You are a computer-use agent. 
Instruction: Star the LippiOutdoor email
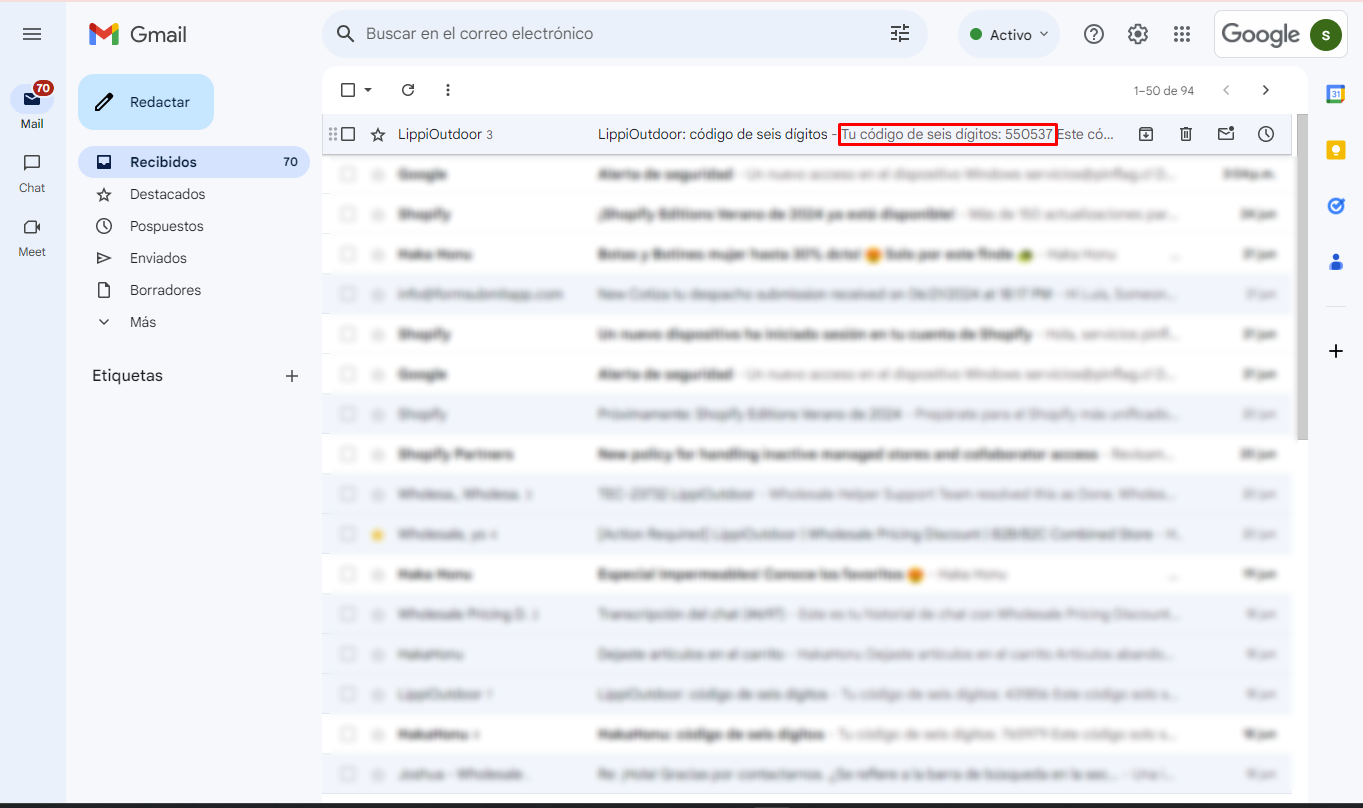coord(378,134)
